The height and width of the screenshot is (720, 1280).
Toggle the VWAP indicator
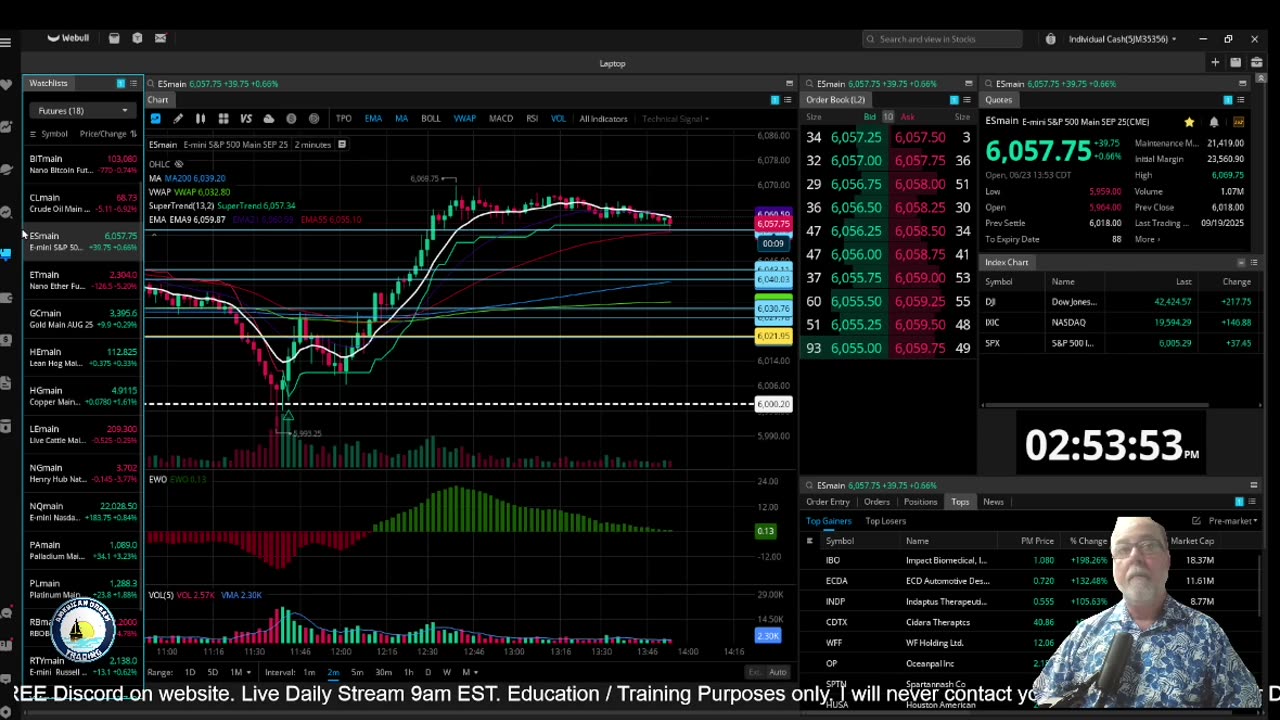pos(464,119)
